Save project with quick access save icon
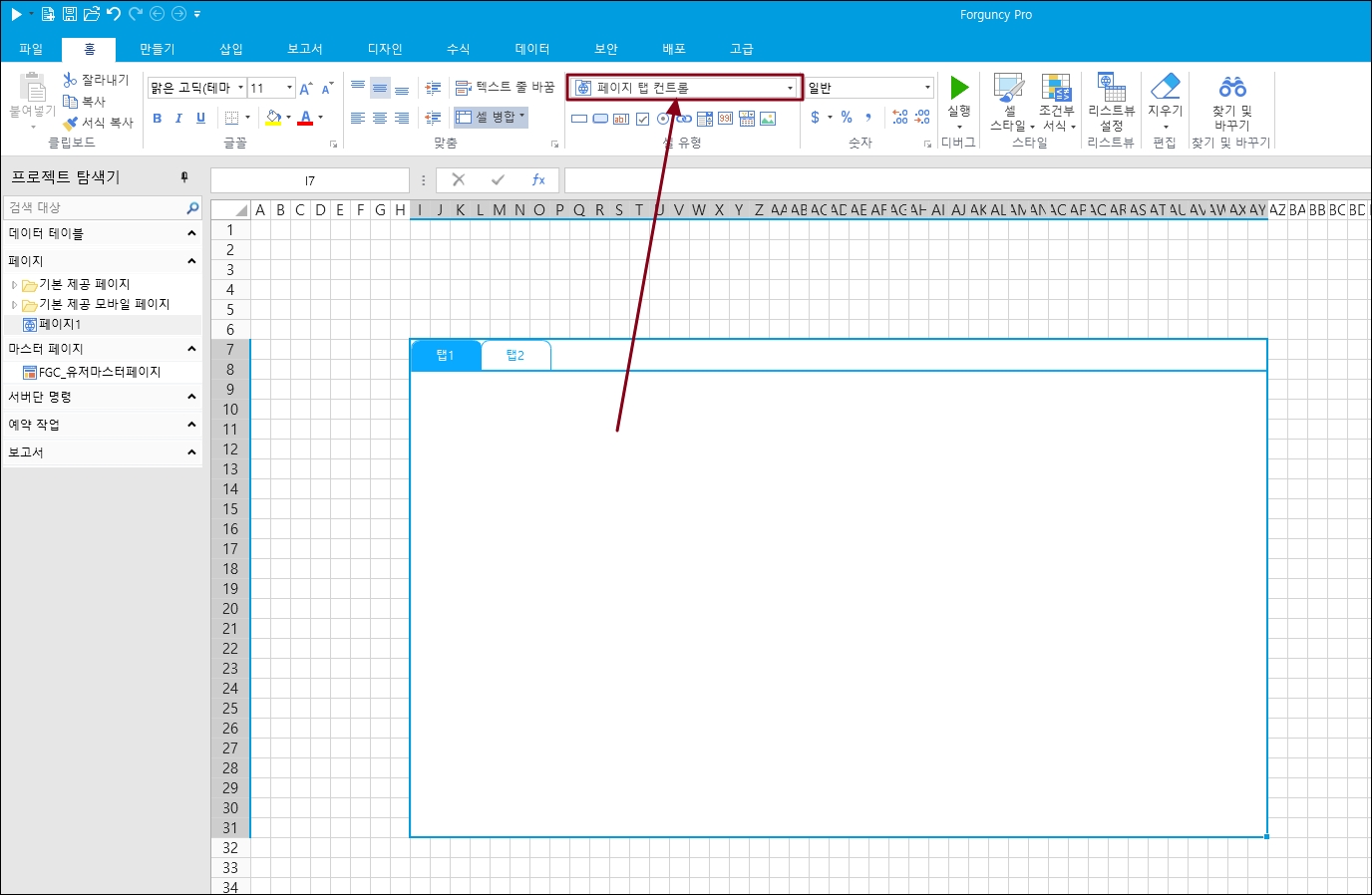 [70, 14]
